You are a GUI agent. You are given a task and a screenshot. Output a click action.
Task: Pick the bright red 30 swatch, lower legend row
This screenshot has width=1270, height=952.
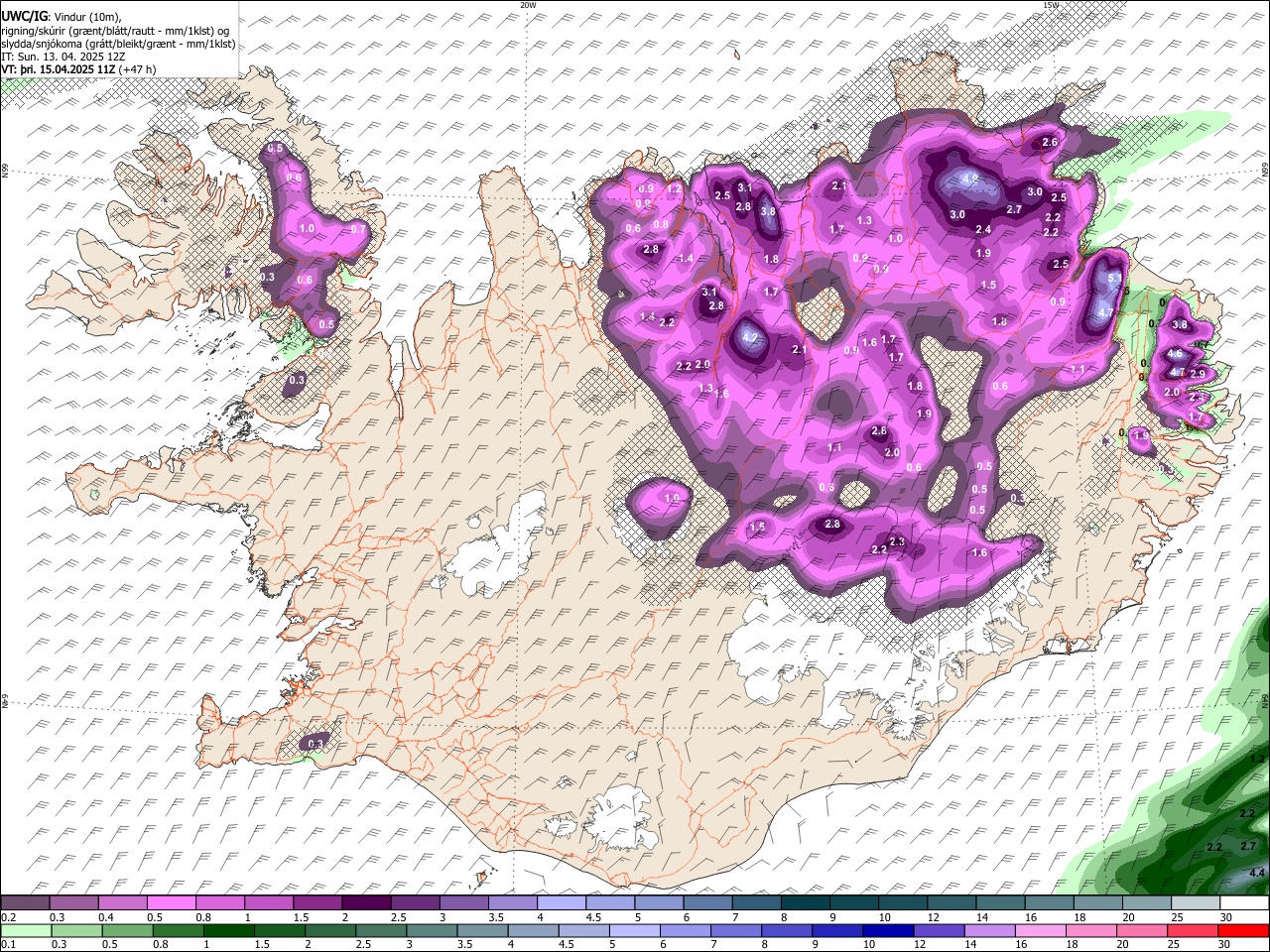1244,930
